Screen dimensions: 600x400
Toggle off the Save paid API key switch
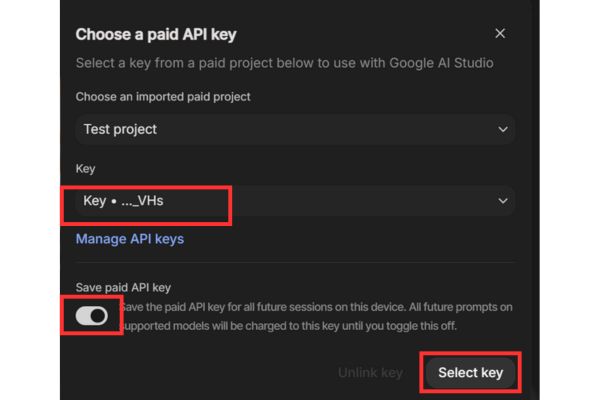(x=92, y=316)
